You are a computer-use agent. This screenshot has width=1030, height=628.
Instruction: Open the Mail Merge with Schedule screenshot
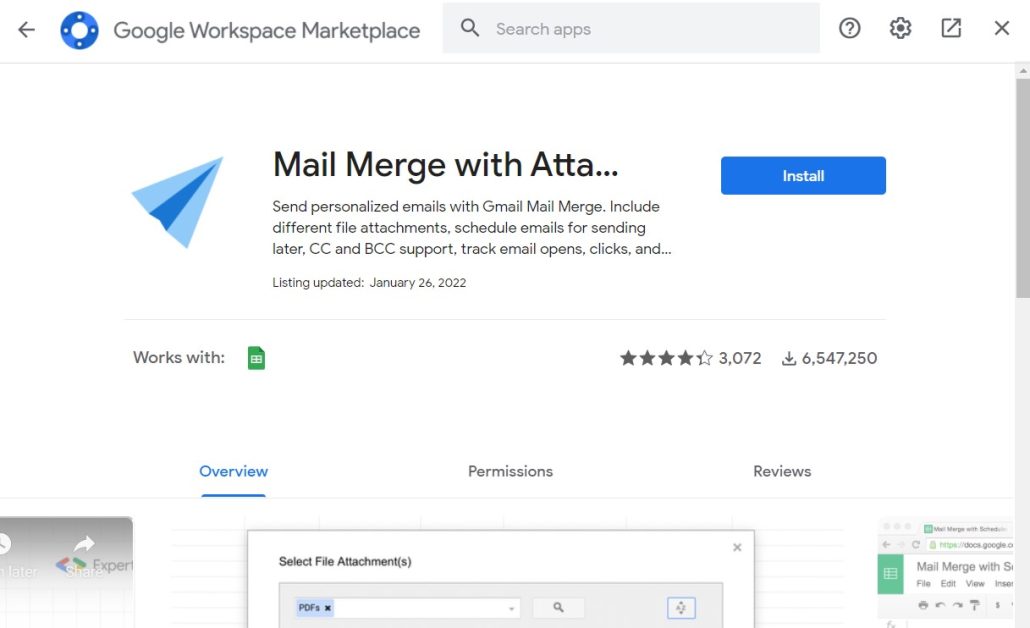tap(950, 575)
